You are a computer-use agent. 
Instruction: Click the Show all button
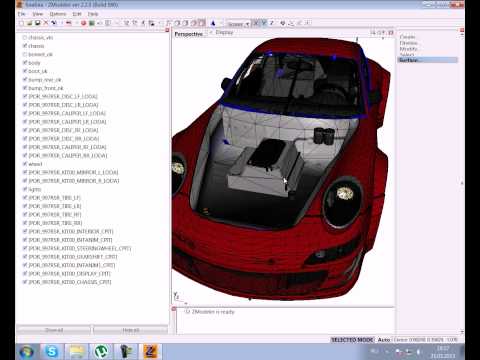(x=54, y=330)
